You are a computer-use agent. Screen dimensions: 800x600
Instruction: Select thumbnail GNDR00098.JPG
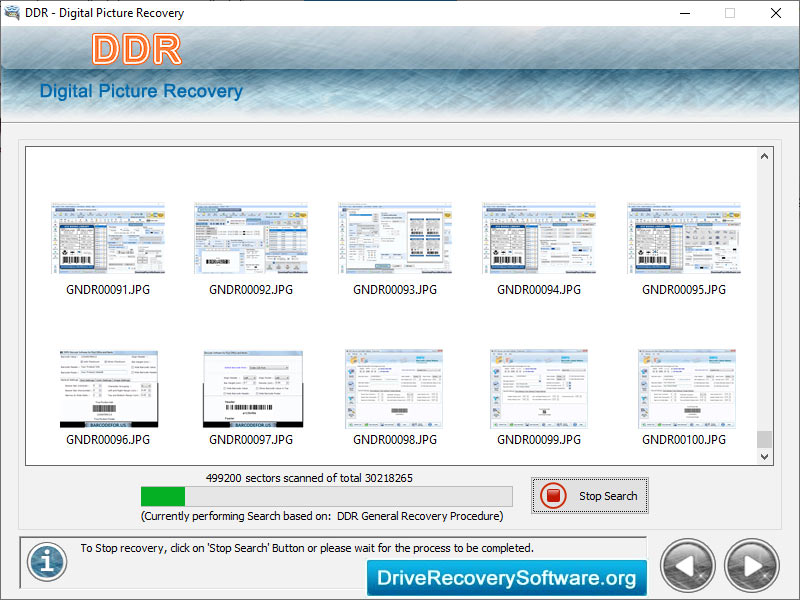coord(394,389)
